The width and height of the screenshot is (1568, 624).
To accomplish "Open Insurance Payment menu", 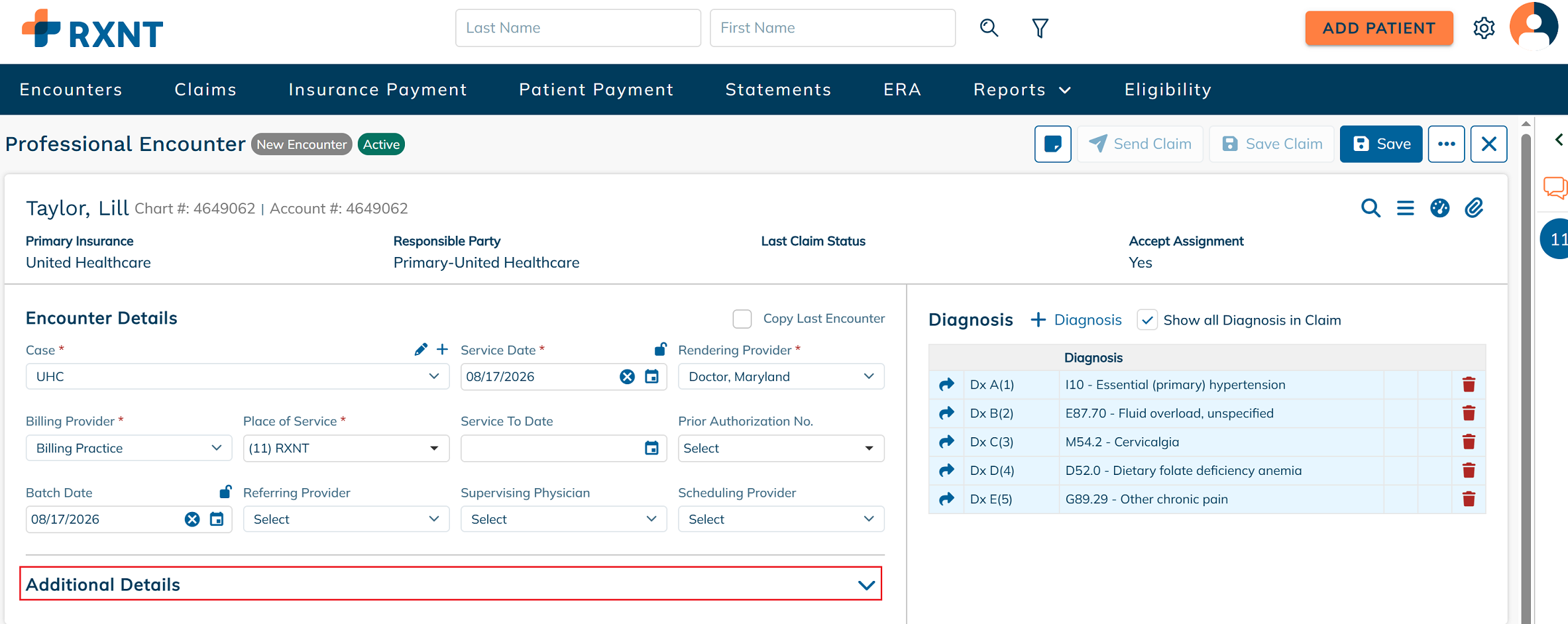I will pos(378,89).
